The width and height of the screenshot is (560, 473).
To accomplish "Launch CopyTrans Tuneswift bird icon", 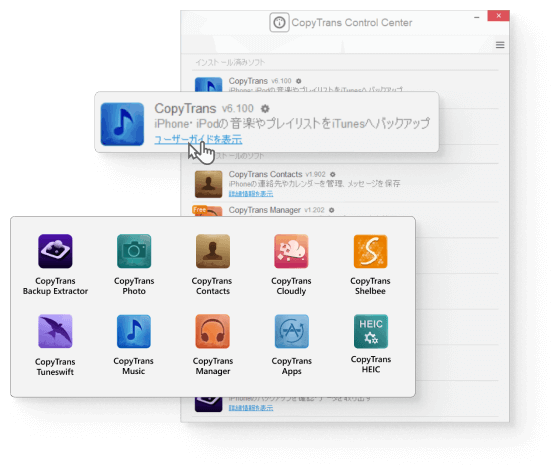I will [55, 331].
